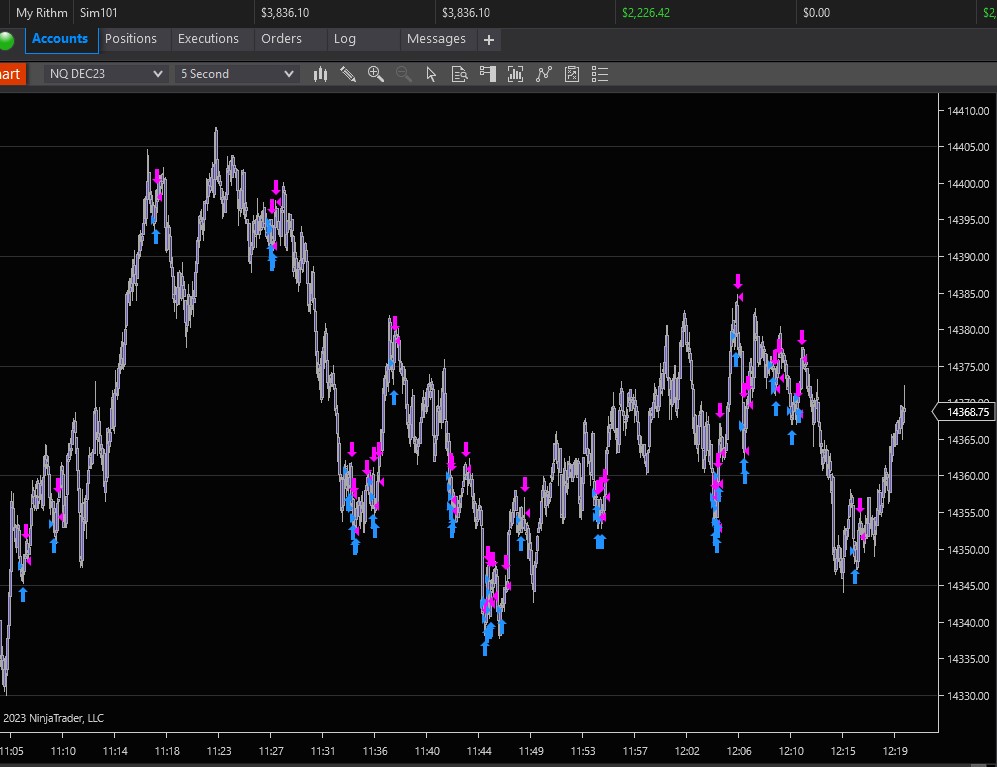The width and height of the screenshot is (997, 767).
Task: Open the Properties list icon
Action: (600, 74)
